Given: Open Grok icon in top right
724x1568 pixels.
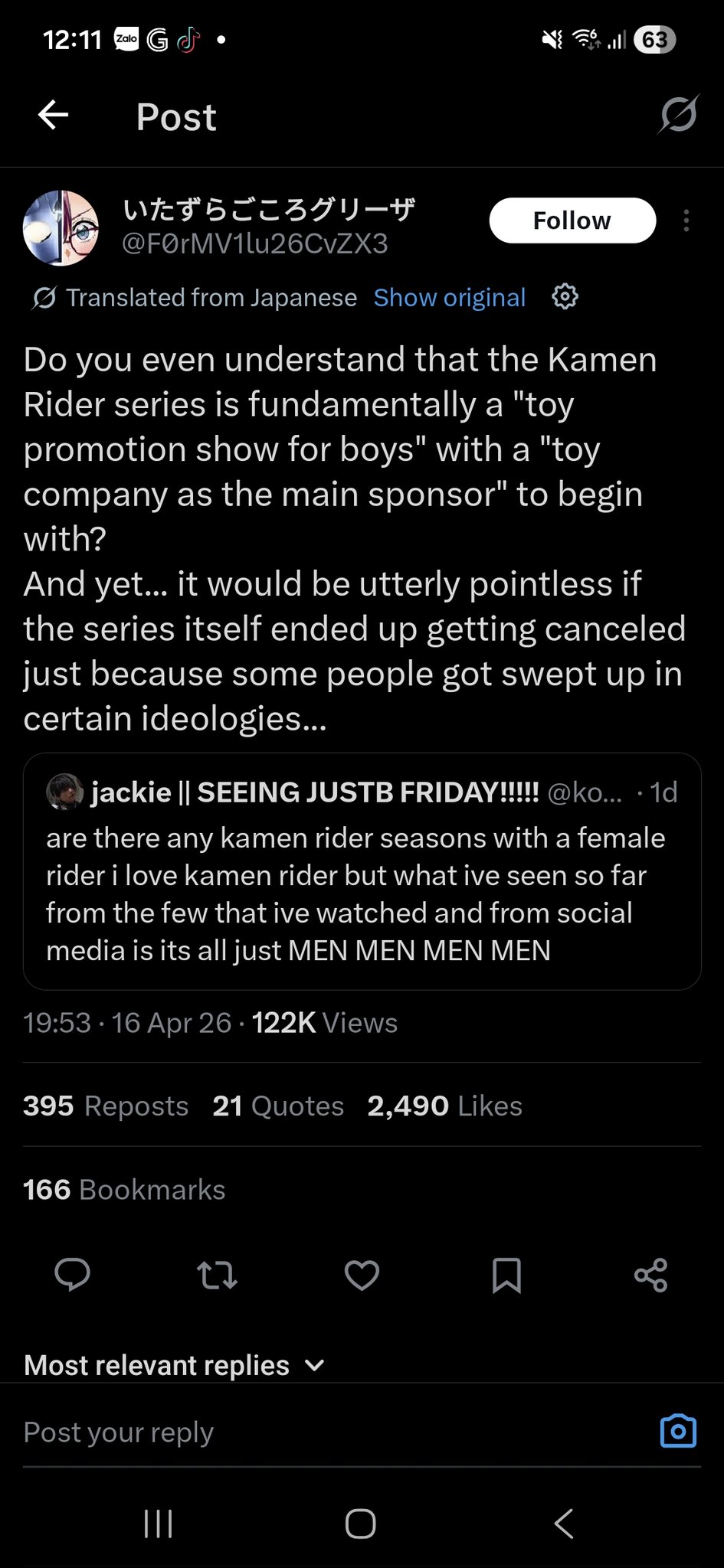Looking at the screenshot, I should [678, 115].
